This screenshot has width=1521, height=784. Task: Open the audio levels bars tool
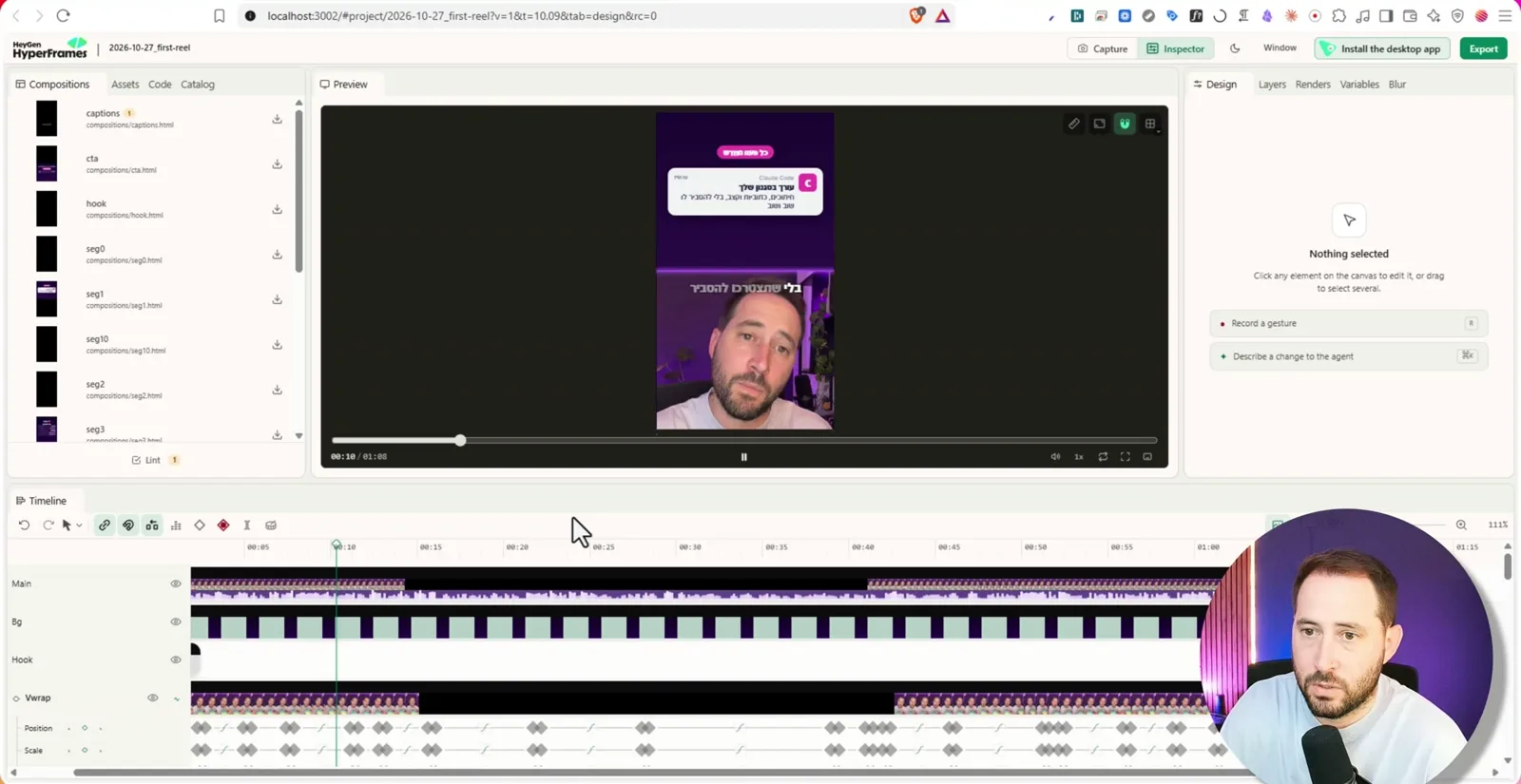pyautogui.click(x=176, y=525)
